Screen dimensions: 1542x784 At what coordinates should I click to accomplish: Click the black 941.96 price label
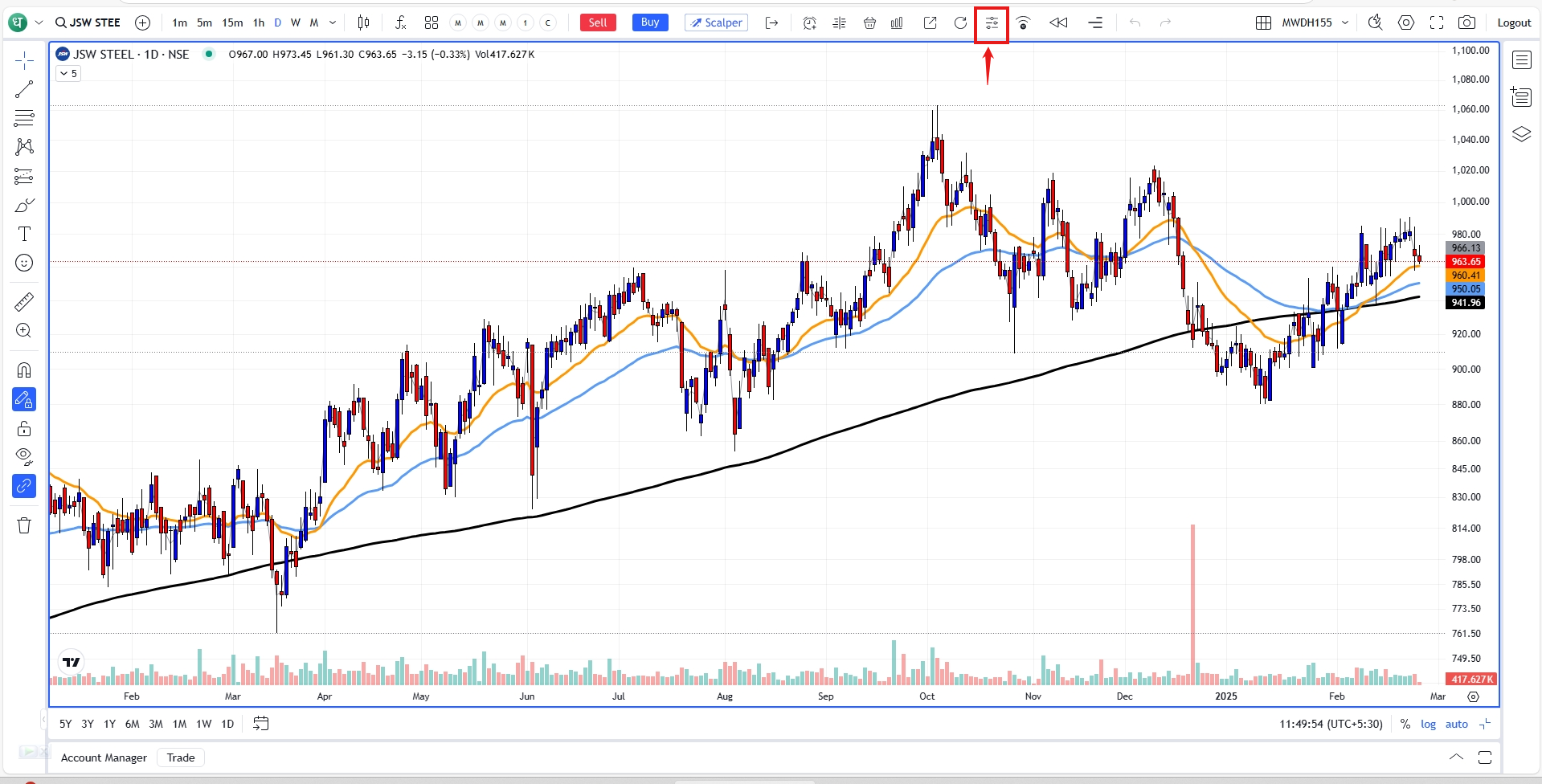tap(1466, 303)
